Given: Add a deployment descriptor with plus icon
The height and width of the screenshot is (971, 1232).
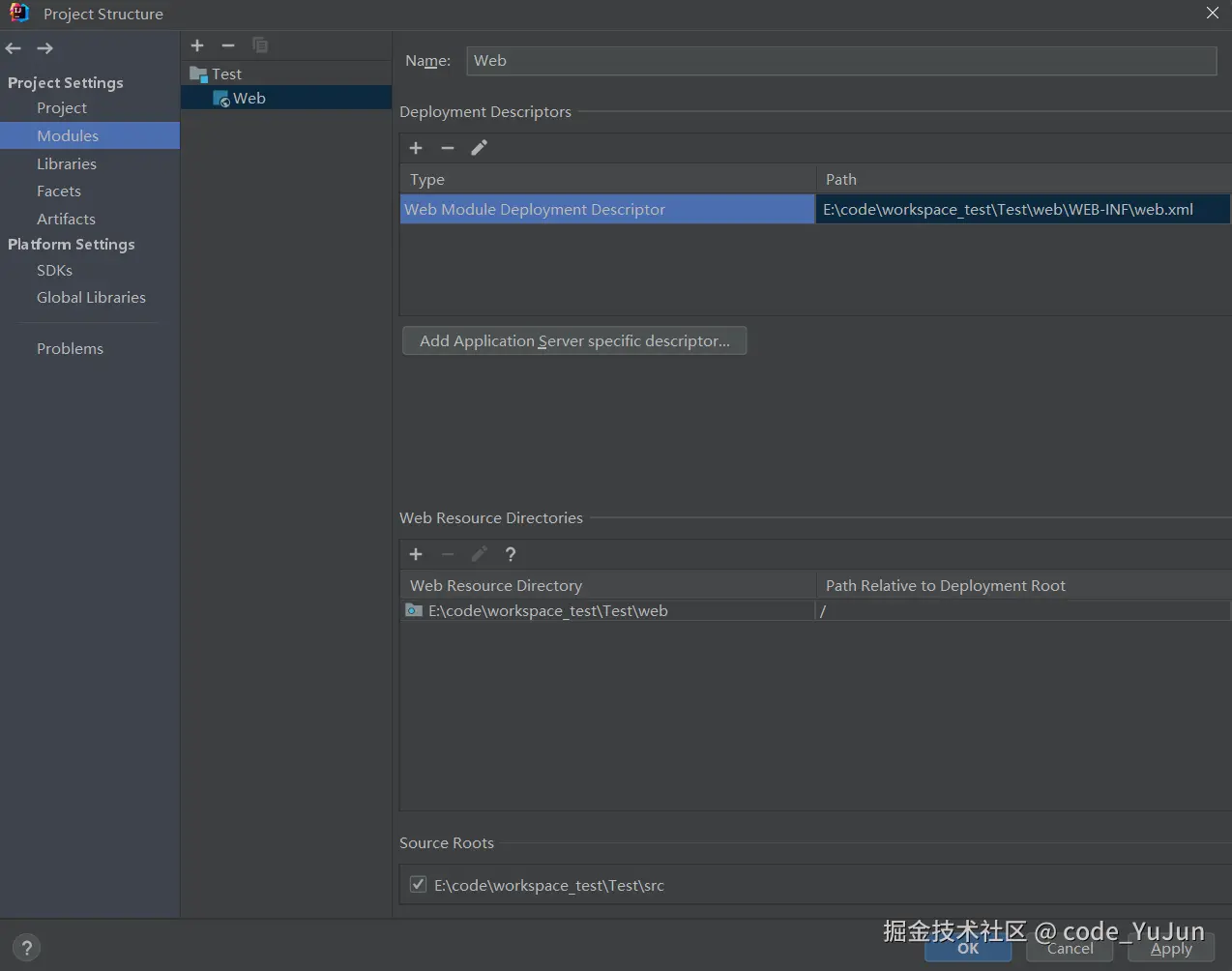Looking at the screenshot, I should (416, 148).
